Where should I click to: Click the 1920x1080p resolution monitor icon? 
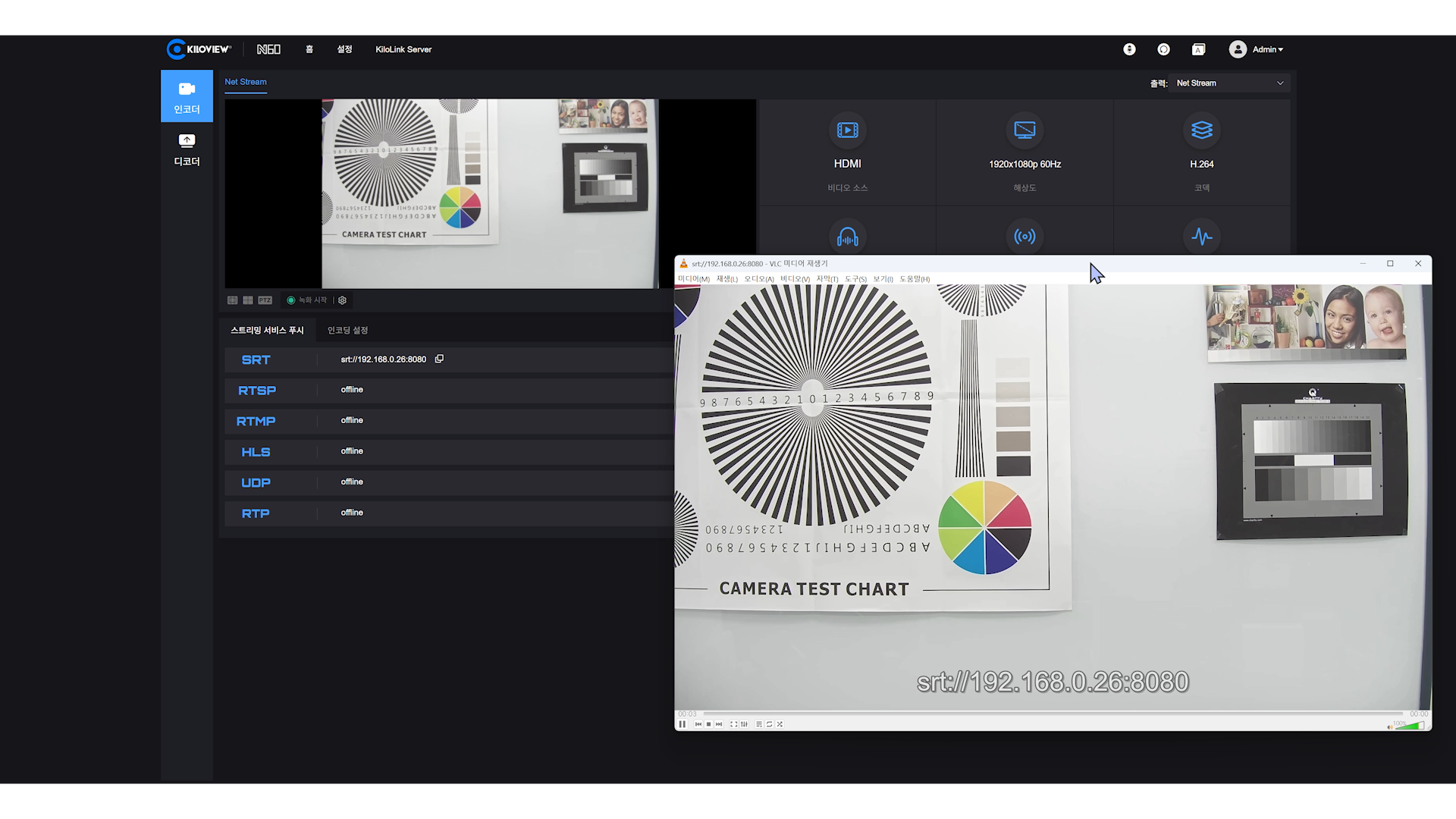point(1025,130)
